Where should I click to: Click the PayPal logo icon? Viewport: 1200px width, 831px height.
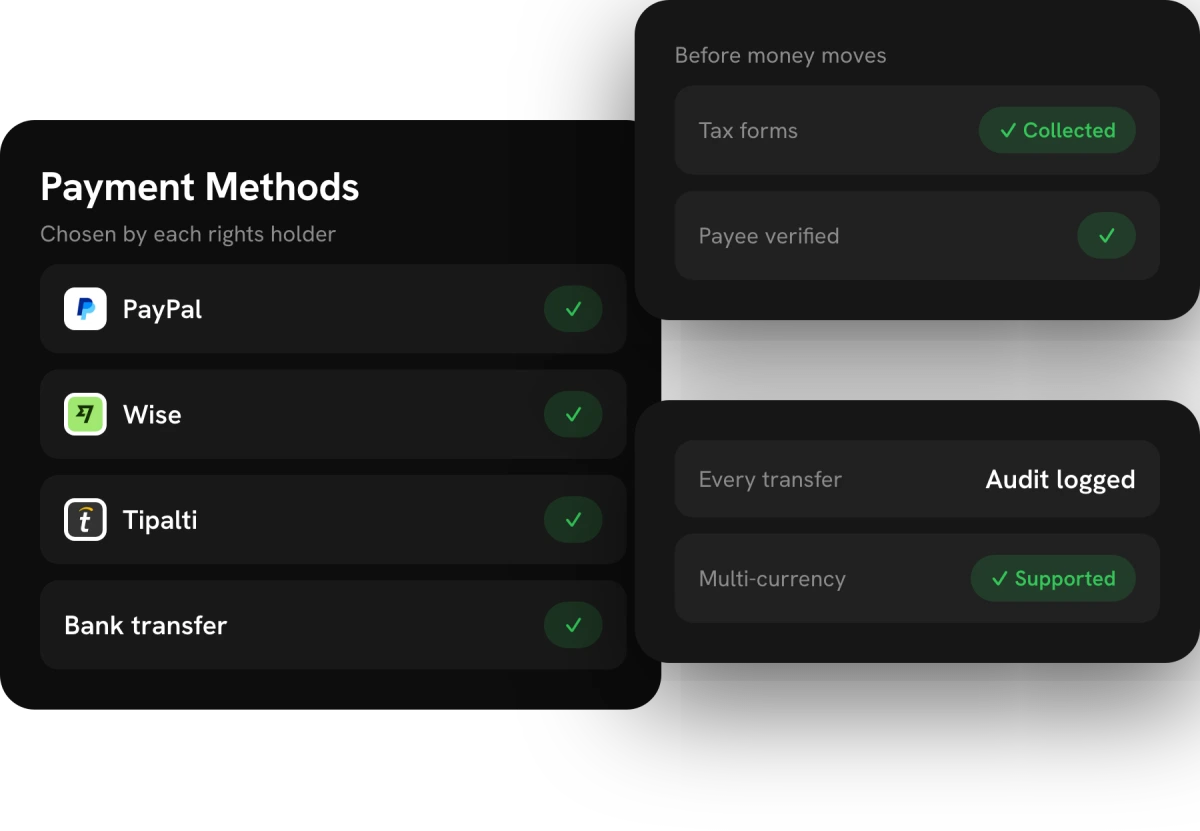85,309
